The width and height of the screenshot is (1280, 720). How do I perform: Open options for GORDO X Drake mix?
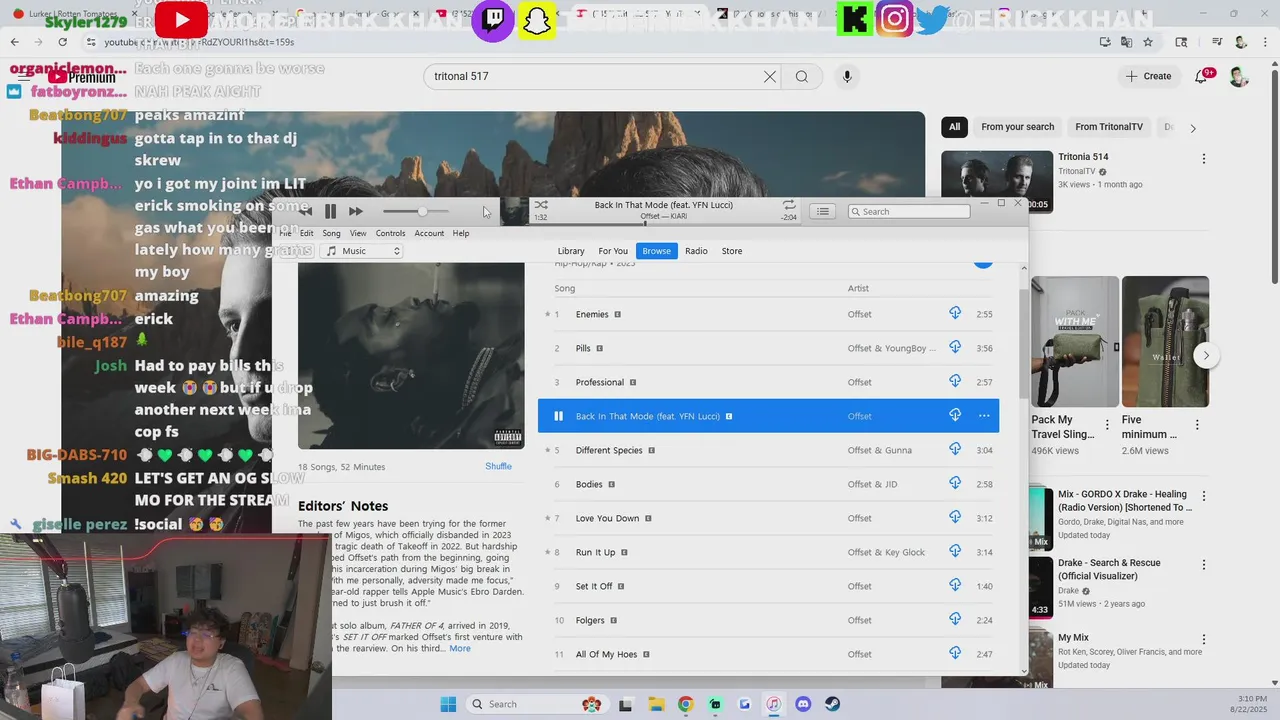coord(1203,496)
